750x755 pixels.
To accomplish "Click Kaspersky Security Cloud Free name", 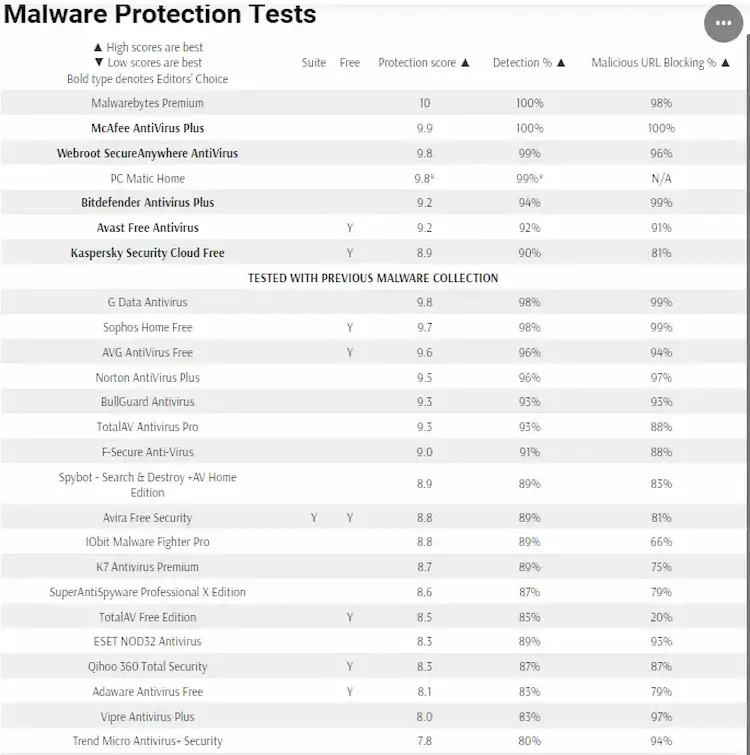I will tap(147, 253).
